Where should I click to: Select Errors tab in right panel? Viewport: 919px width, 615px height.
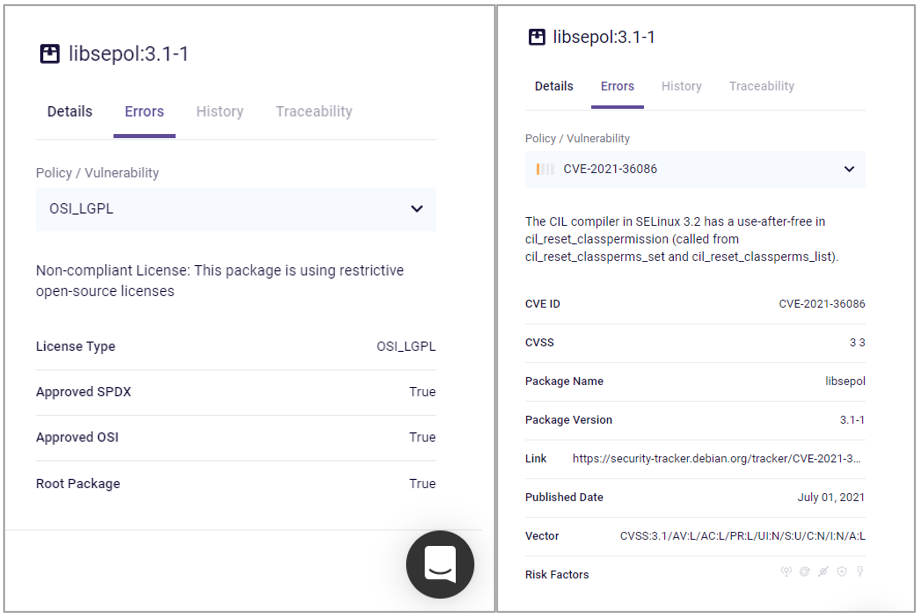(617, 86)
